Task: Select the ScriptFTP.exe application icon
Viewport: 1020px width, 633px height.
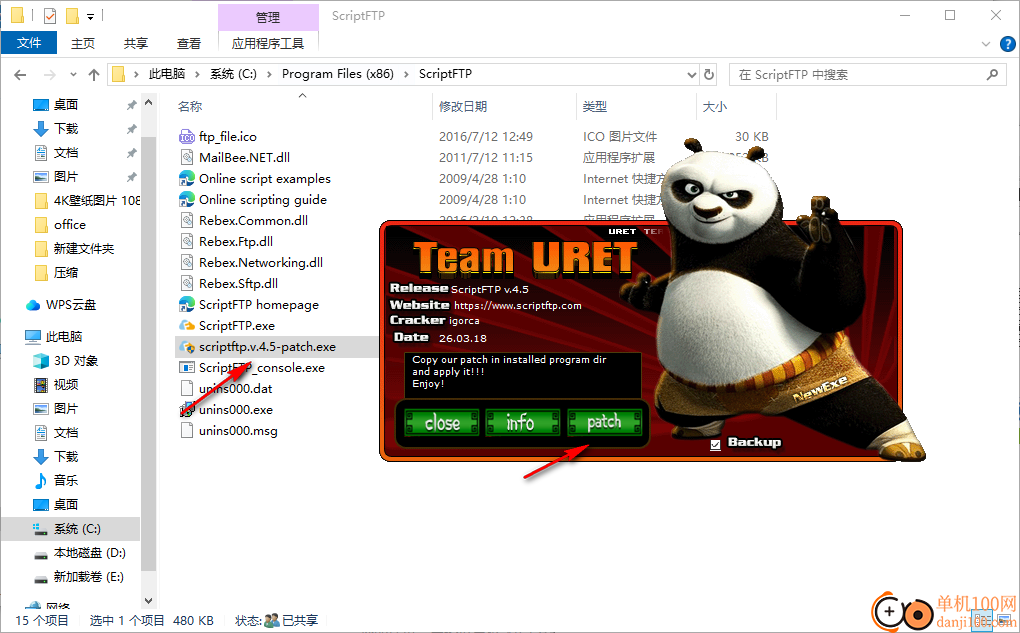Action: 187,325
